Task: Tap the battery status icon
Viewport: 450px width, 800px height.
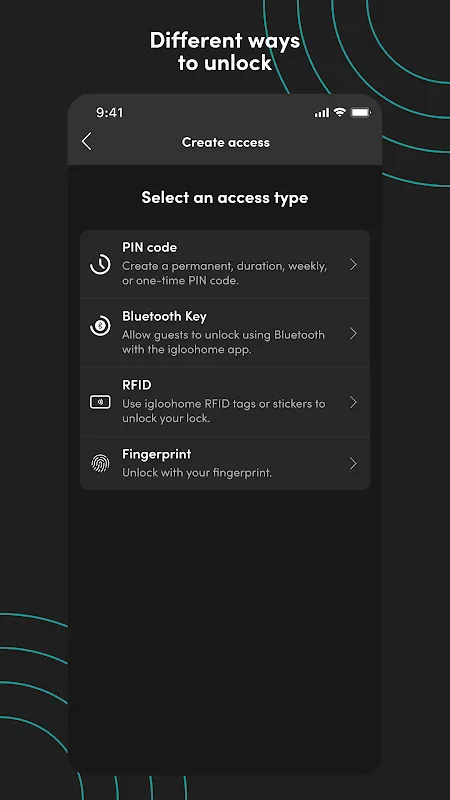Action: [x=361, y=112]
